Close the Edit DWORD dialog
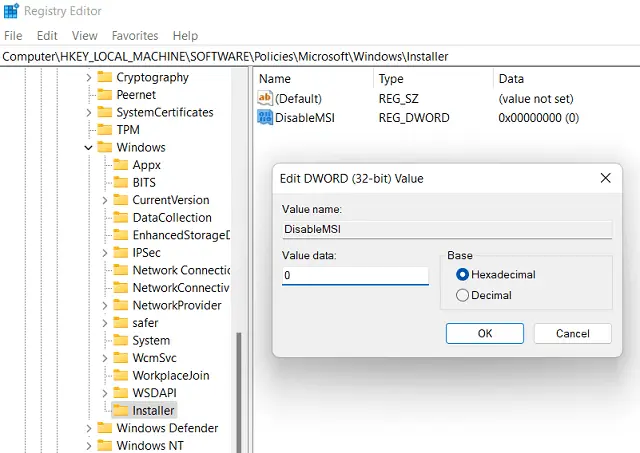The height and width of the screenshot is (453, 640). [x=605, y=178]
